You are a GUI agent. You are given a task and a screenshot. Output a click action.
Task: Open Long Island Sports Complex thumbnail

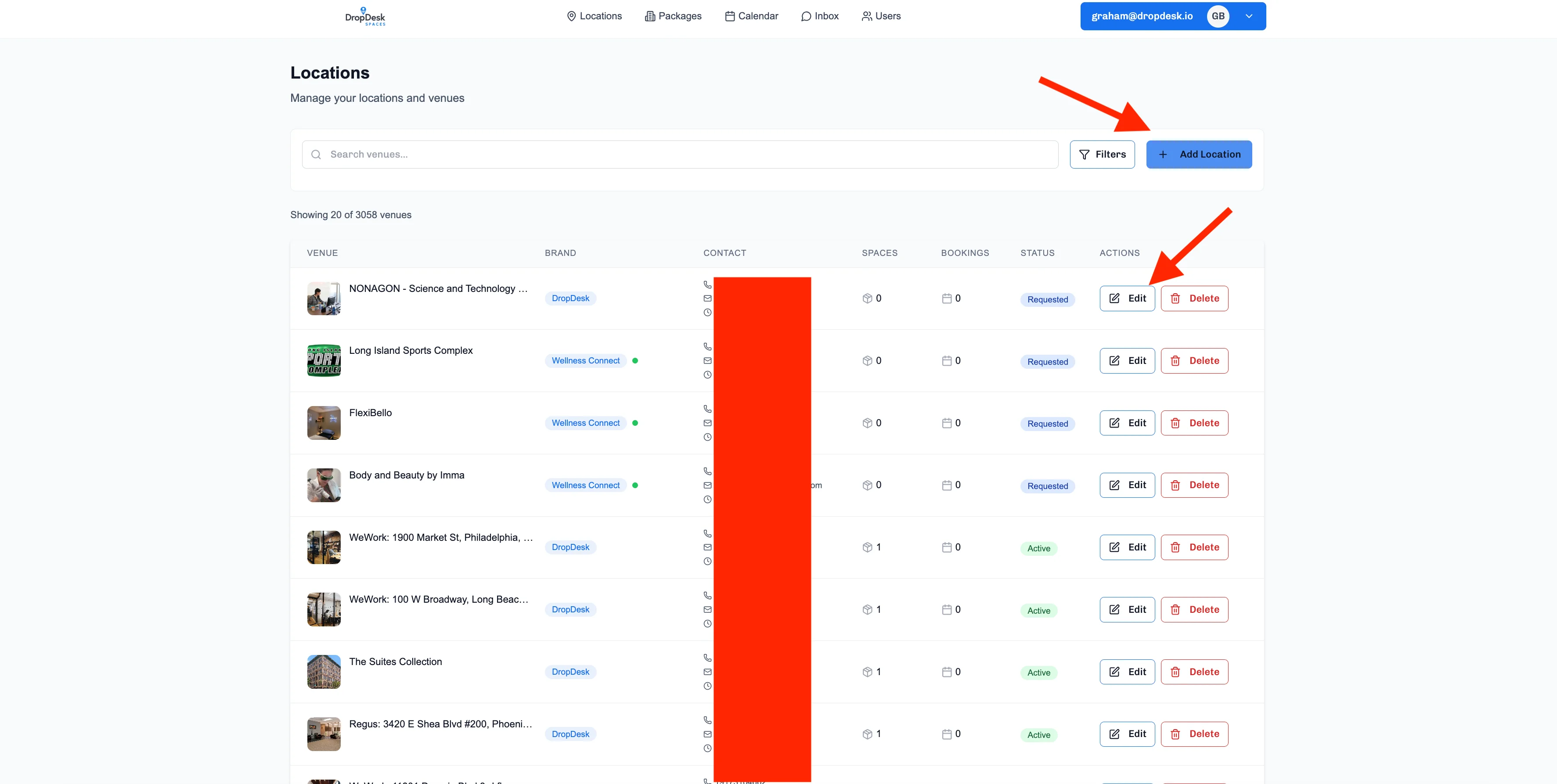(324, 361)
